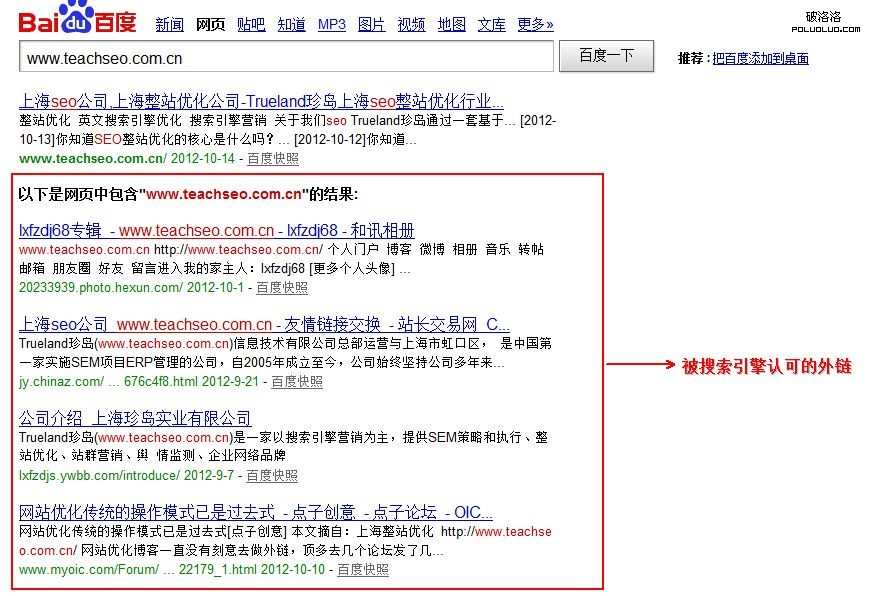Open the 公司介绍 上海珍岛实业有限公司 result
This screenshot has height=596, width=871.
[135, 418]
